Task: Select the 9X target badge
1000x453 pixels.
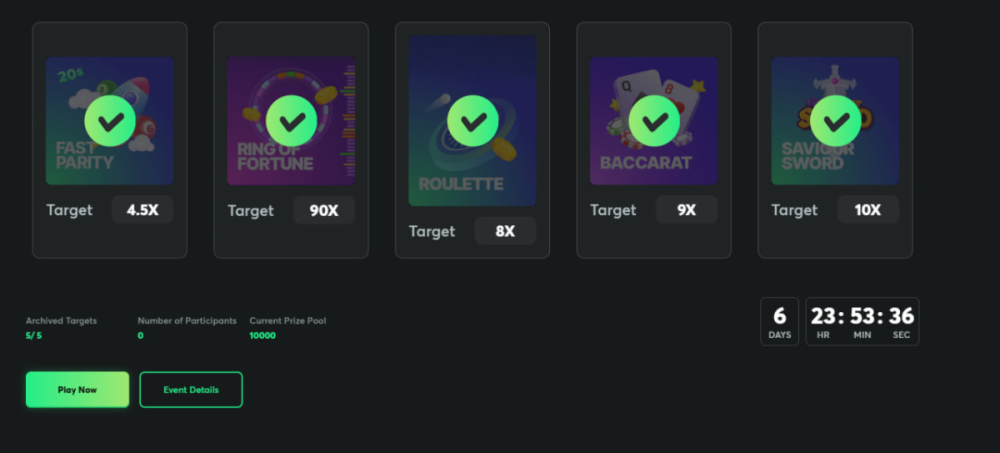Action: [686, 210]
